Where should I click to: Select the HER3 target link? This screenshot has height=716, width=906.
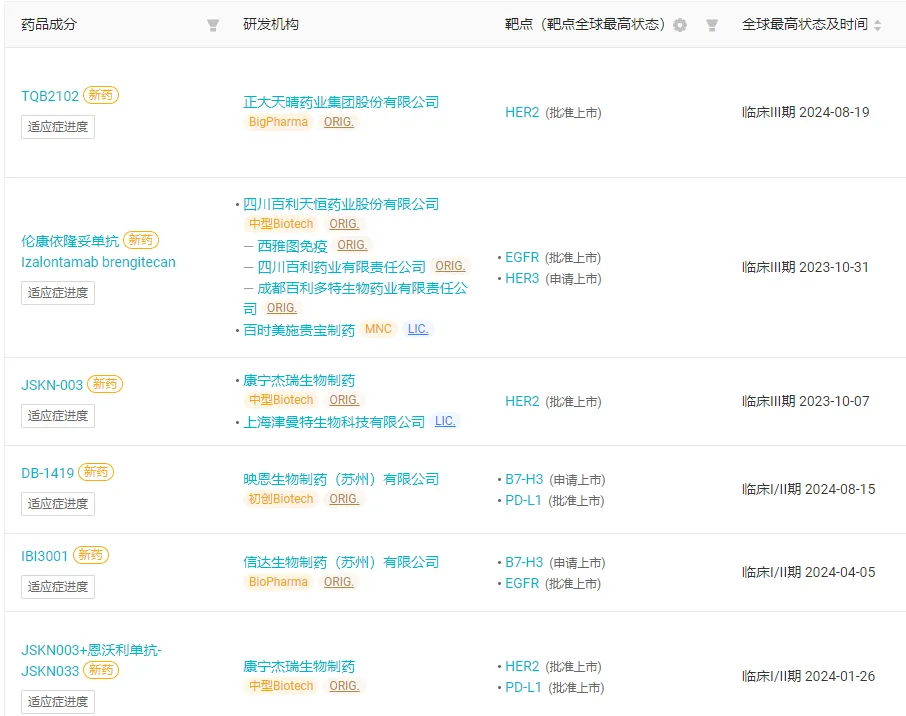[x=522, y=279]
